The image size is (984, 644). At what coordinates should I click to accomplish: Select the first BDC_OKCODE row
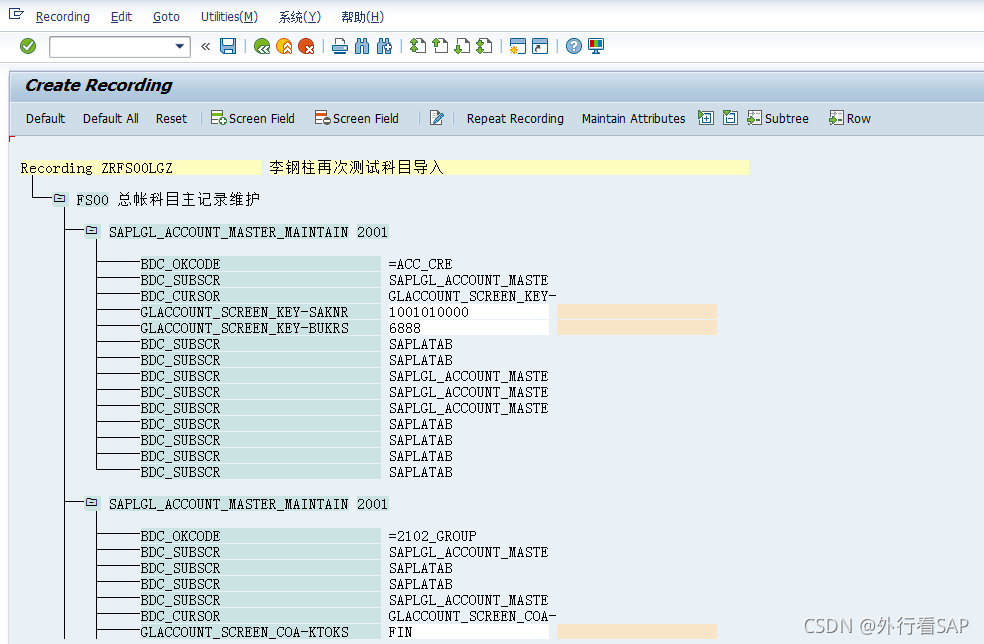pyautogui.click(x=260, y=264)
